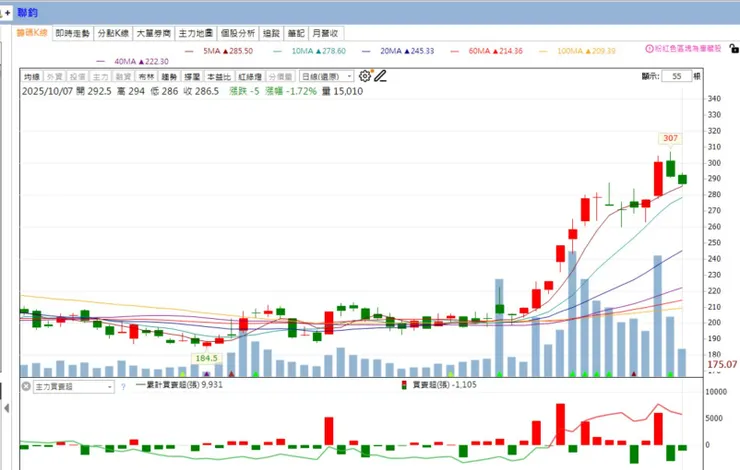Click the left collapse arrow at panel edge

7,408
